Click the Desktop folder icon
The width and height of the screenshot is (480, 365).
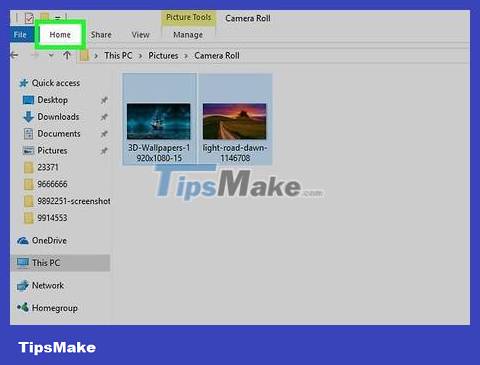click(28, 100)
